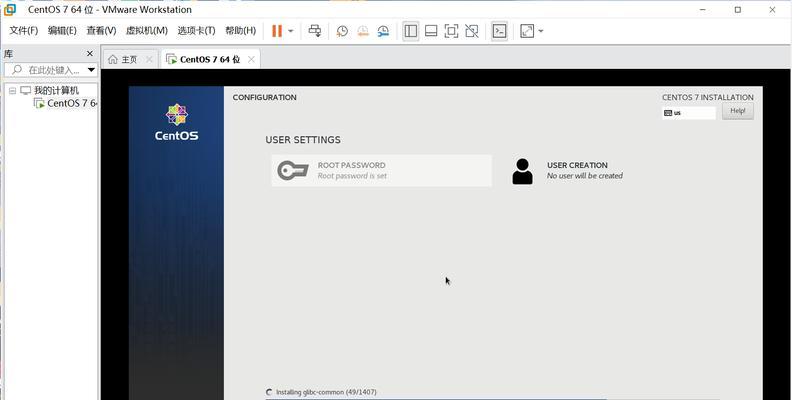Click the stretch guest display icon
792x400 pixels.
tap(527, 31)
